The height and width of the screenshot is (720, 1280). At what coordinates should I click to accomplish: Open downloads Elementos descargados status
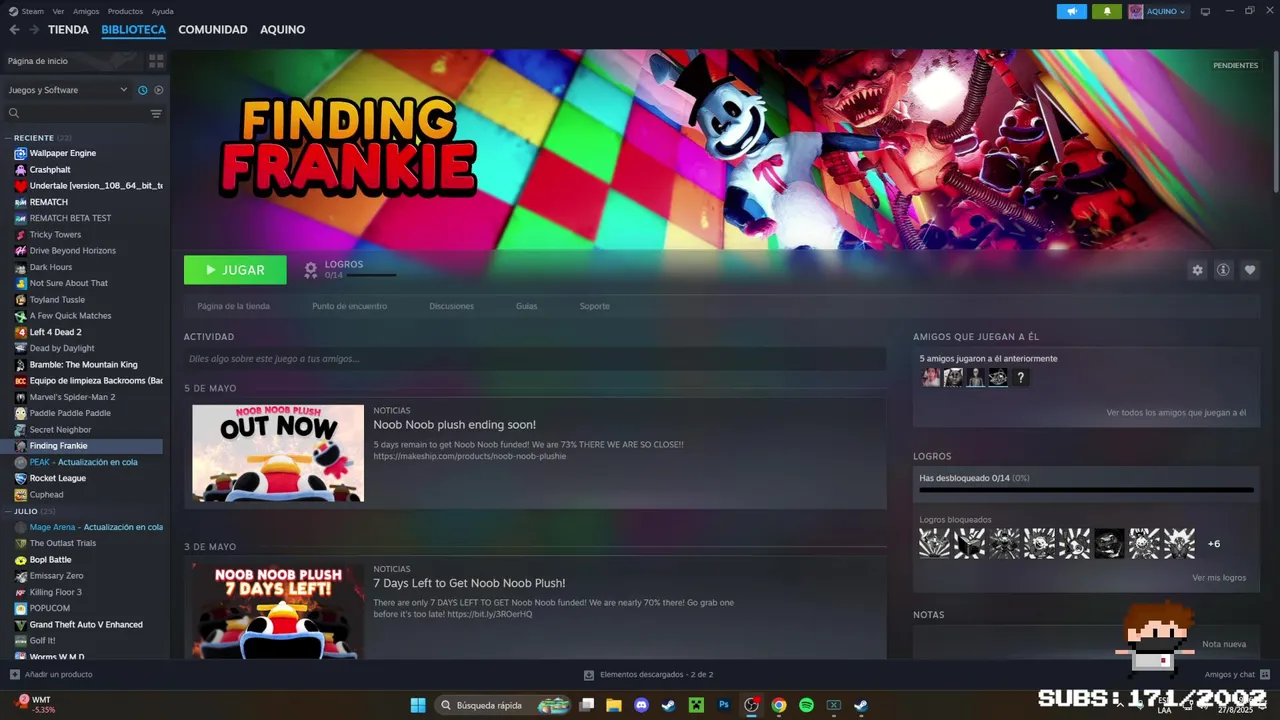648,675
